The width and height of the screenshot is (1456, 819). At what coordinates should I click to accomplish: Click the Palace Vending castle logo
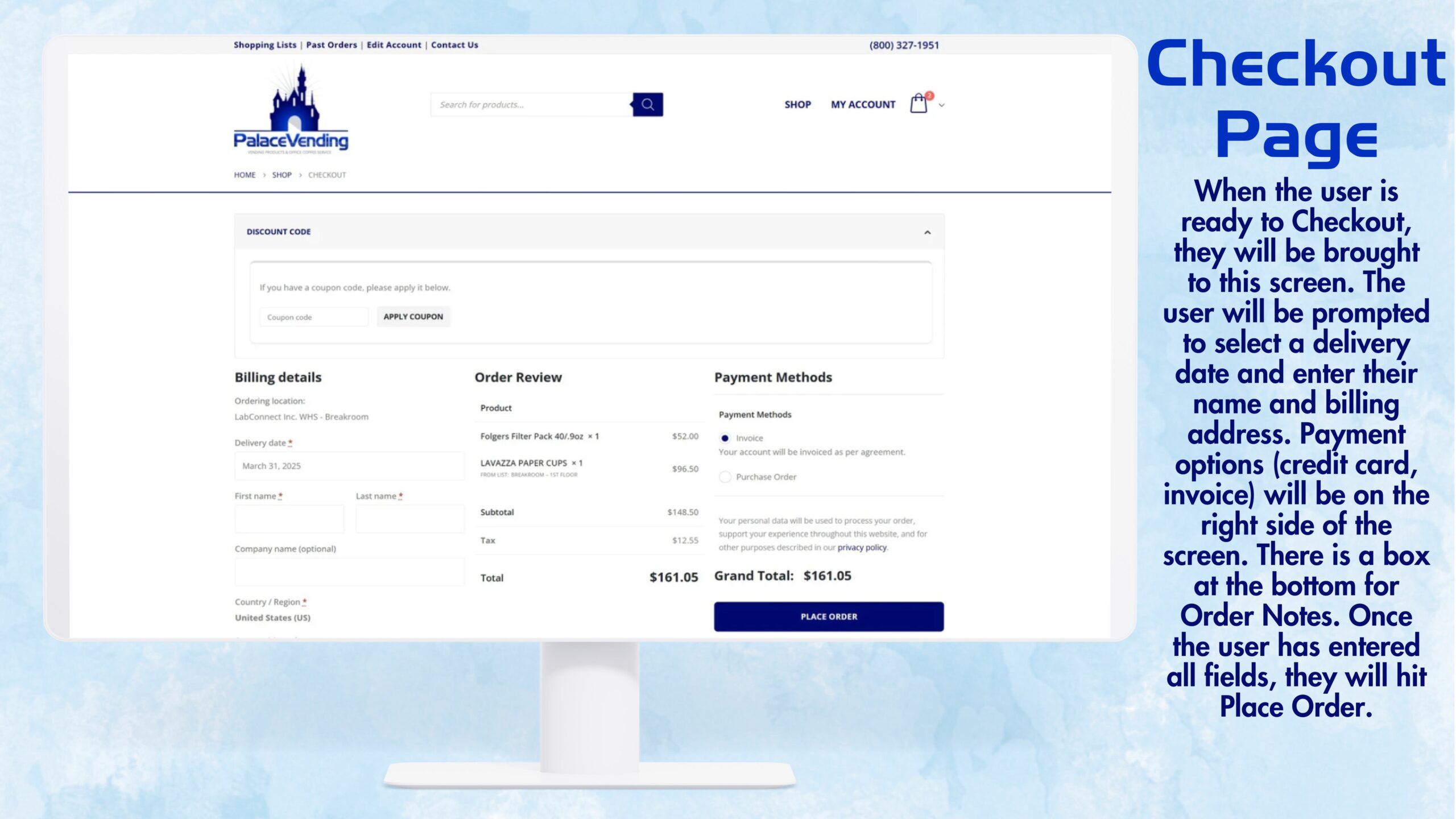click(x=291, y=109)
